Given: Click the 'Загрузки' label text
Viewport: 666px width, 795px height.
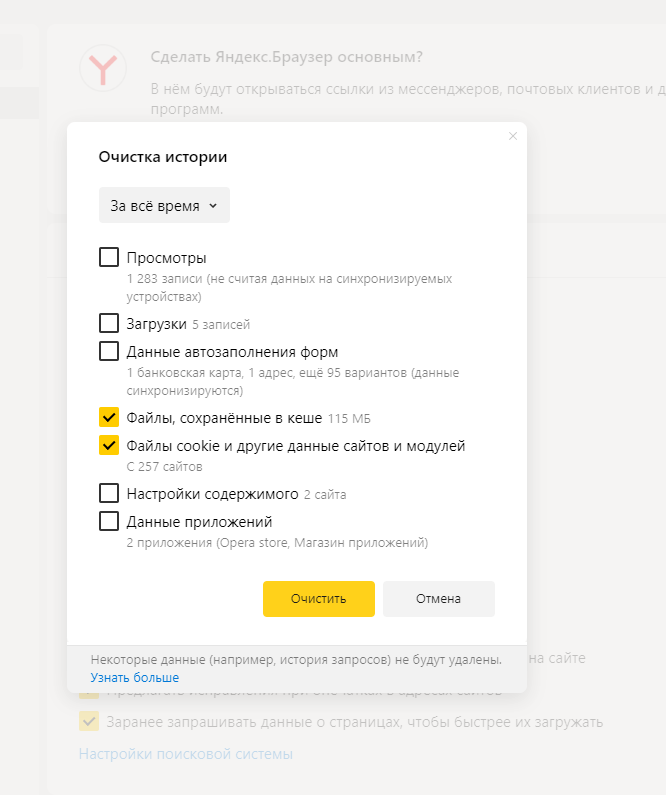Looking at the screenshot, I should coord(157,324).
